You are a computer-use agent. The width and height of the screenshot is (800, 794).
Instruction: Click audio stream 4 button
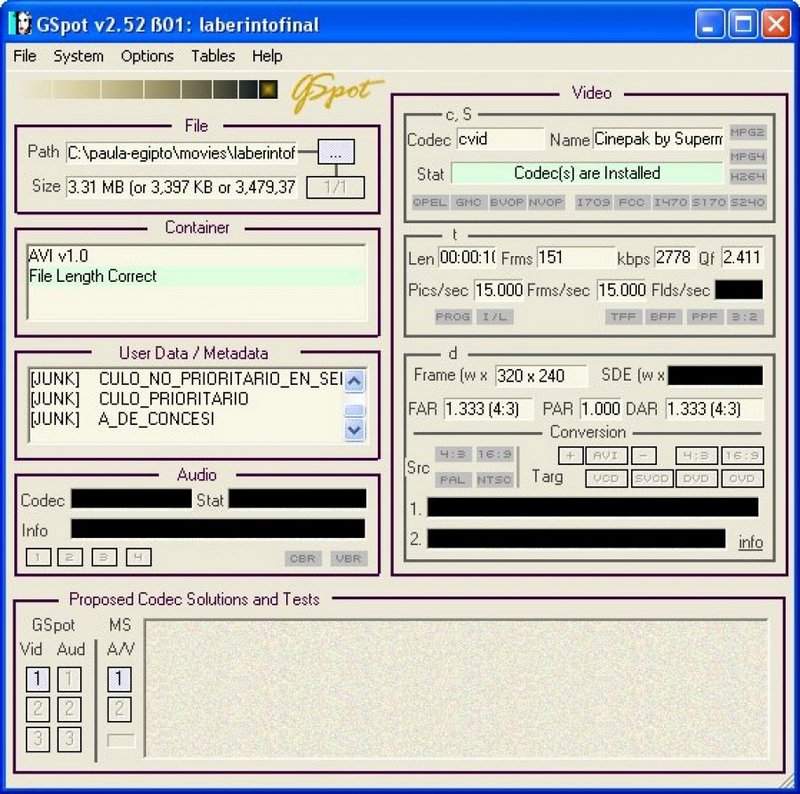click(138, 557)
